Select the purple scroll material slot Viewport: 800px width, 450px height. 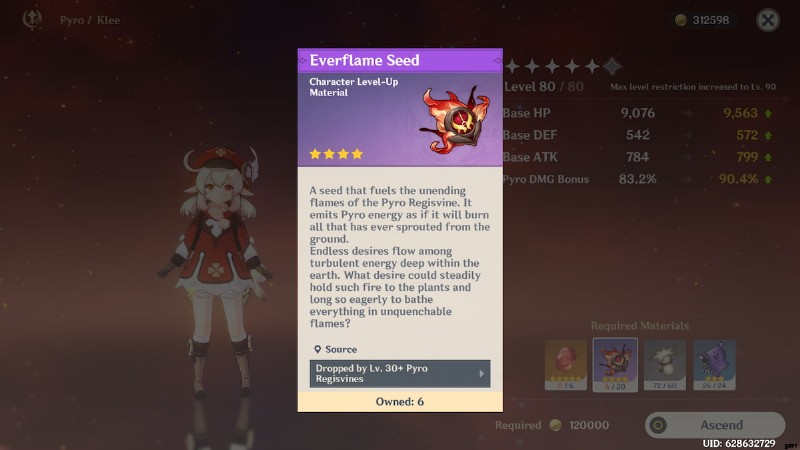(714, 365)
